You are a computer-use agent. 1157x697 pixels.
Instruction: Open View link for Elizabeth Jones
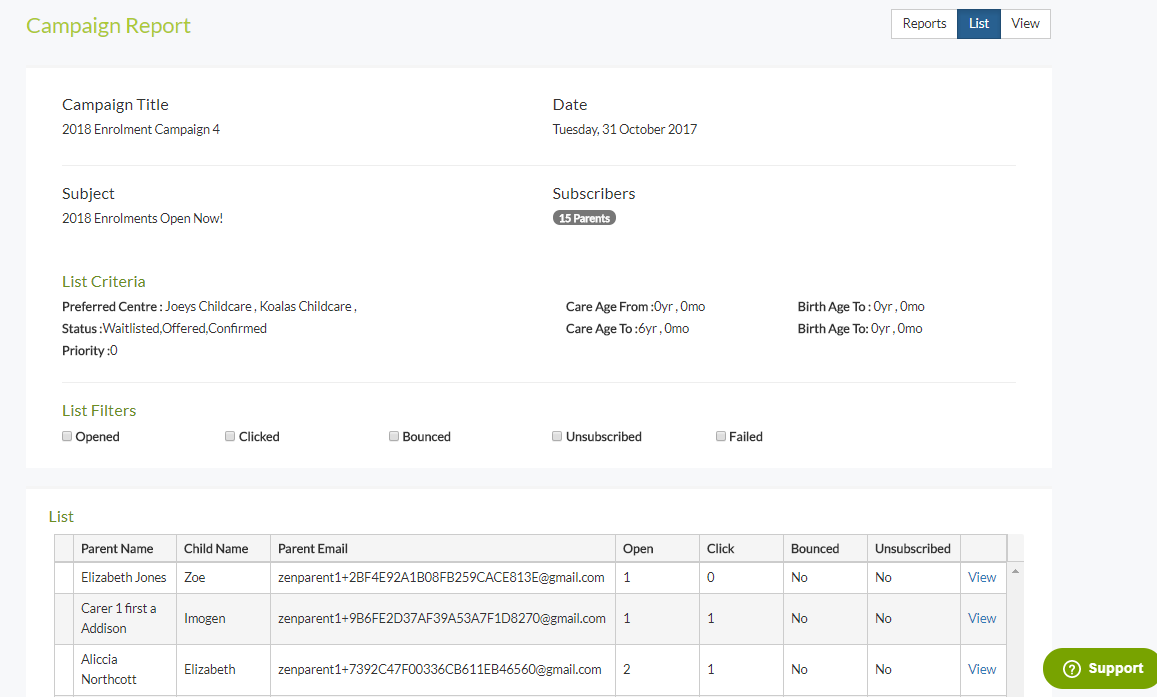[981, 578]
